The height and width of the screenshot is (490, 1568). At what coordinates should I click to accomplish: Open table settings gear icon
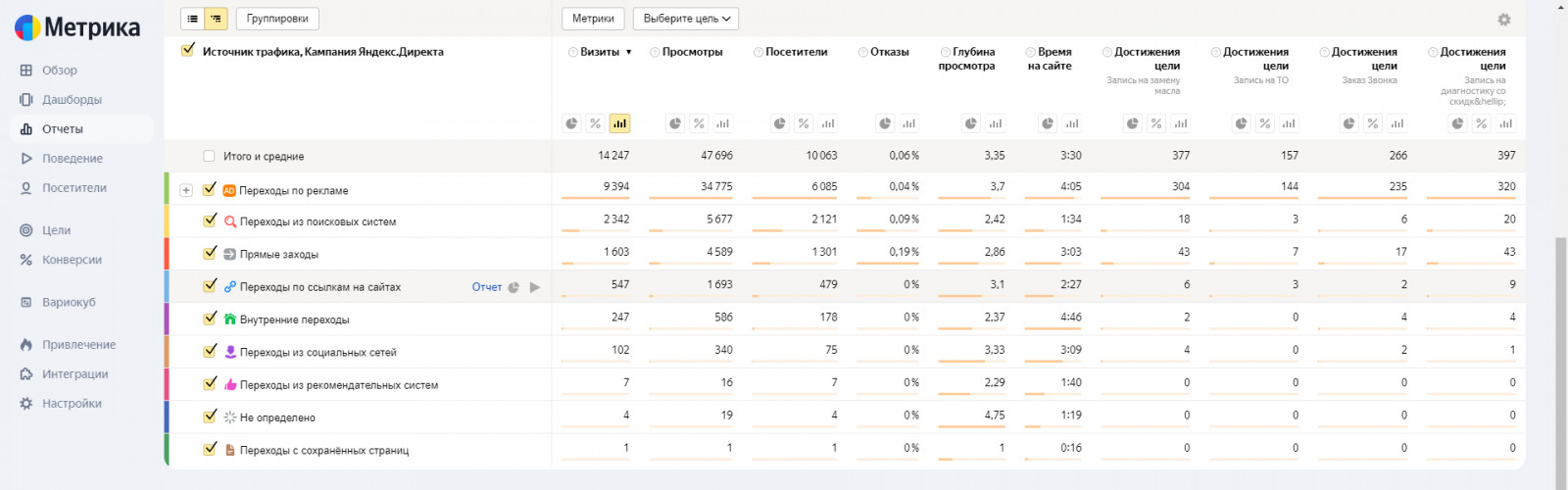[x=1503, y=20]
